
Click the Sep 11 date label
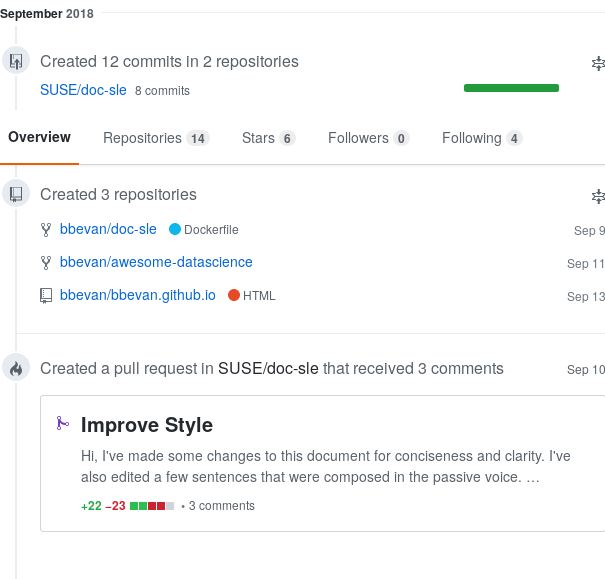[x=586, y=264]
